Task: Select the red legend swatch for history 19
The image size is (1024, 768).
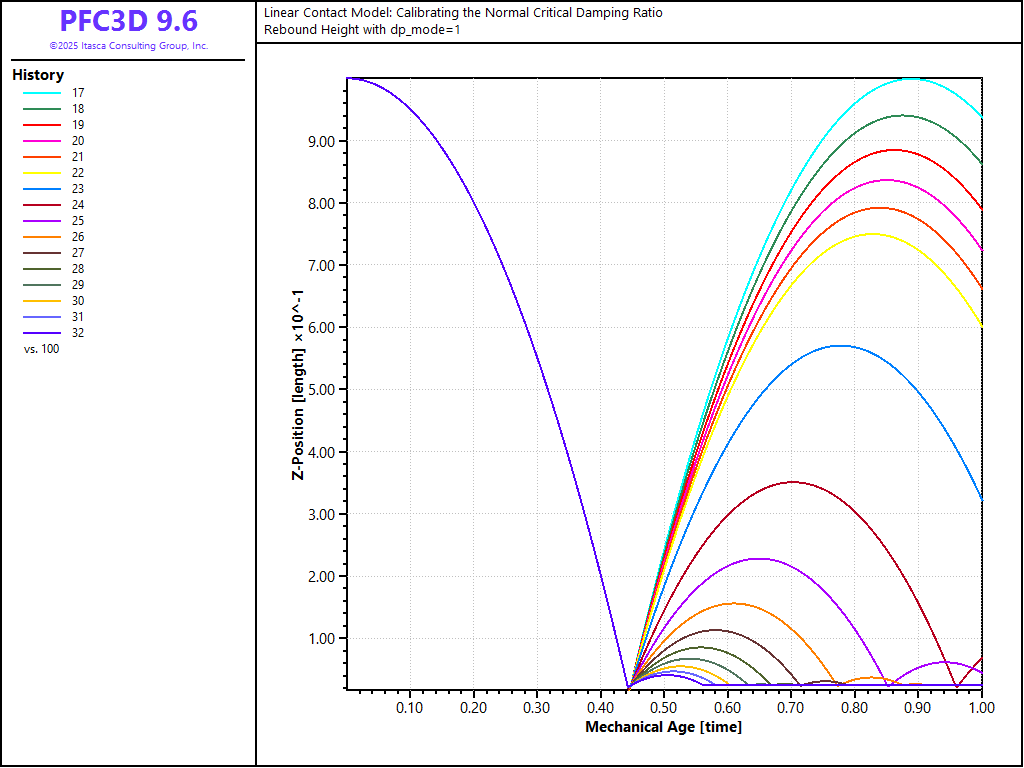Action: (x=41, y=125)
